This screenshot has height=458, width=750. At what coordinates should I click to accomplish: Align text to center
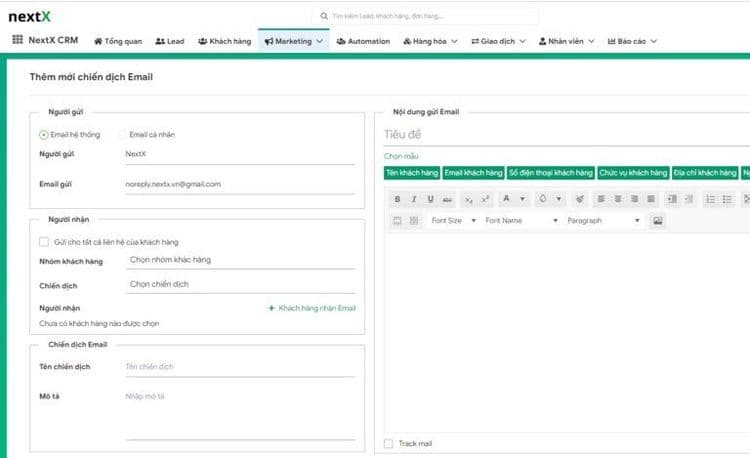(x=618, y=199)
